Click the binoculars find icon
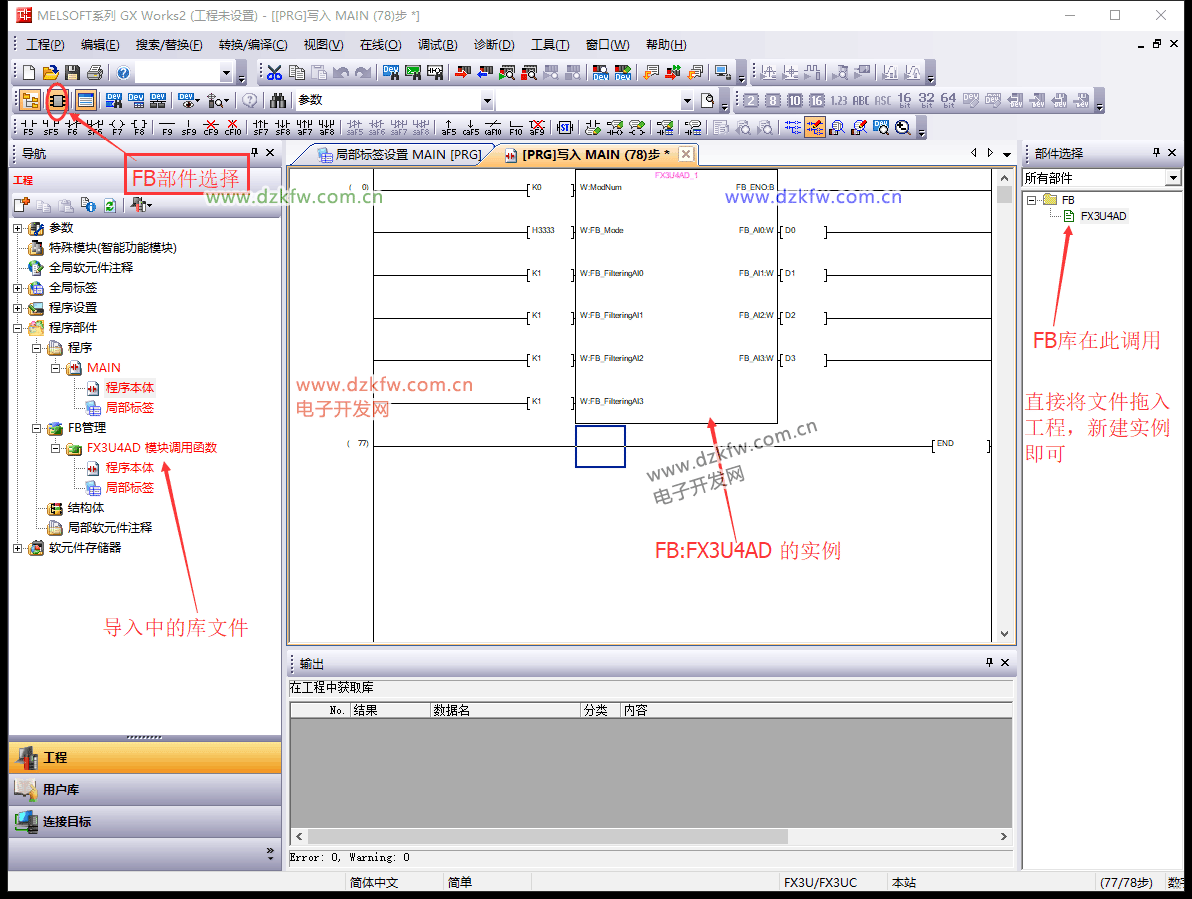Screen dimensions: 1192x899 coord(279,101)
